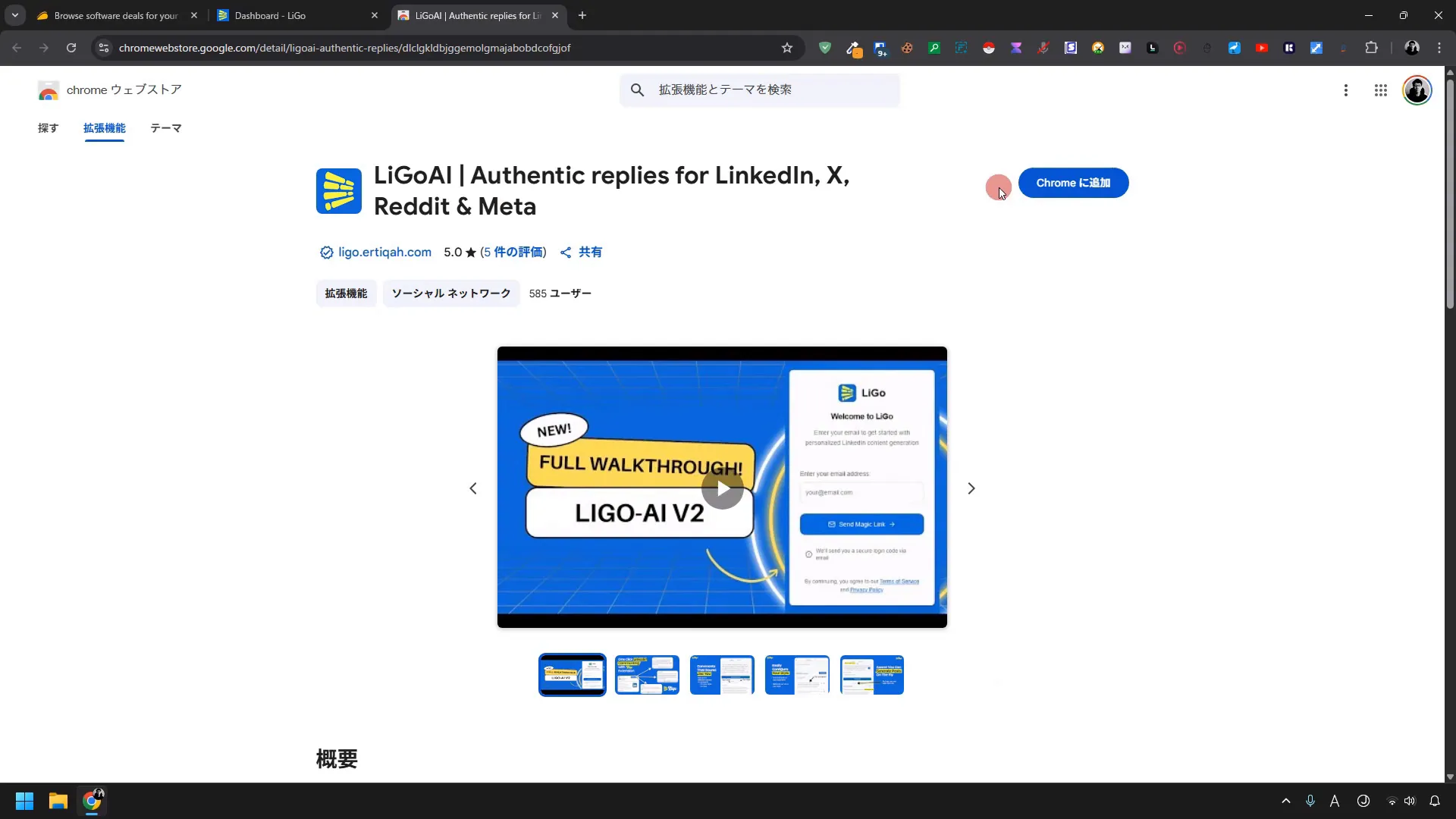Open the muted microphone extension

point(1043,48)
